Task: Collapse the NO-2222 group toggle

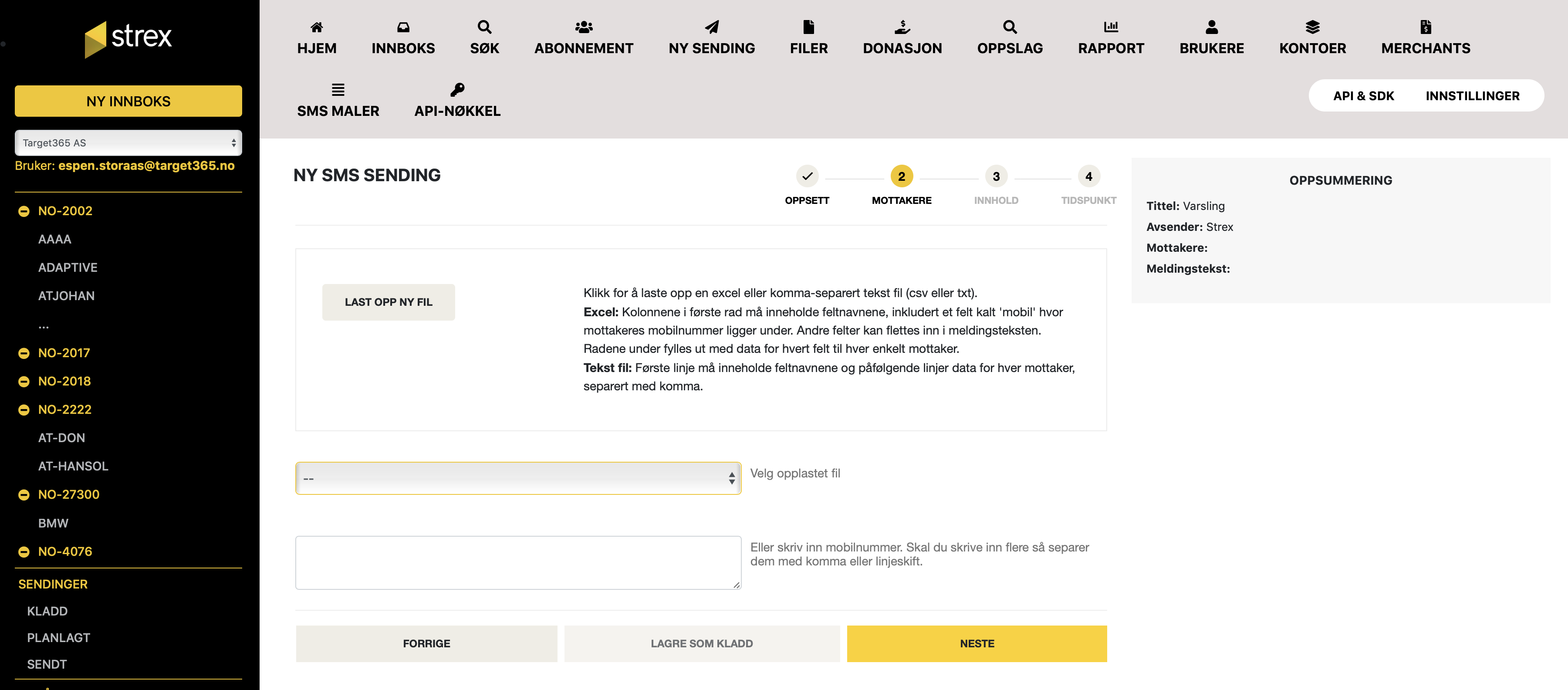Action: pyautogui.click(x=24, y=410)
